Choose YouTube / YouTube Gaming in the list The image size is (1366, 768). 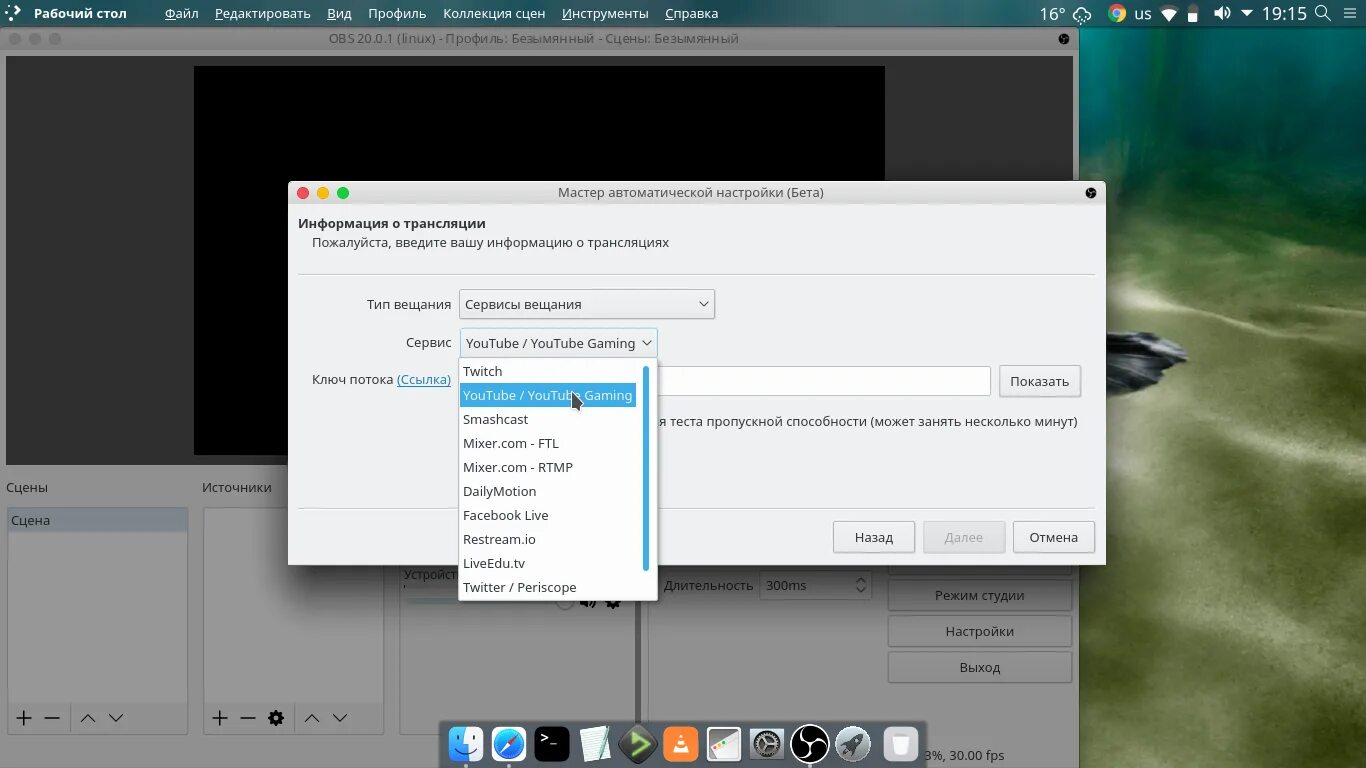point(547,395)
